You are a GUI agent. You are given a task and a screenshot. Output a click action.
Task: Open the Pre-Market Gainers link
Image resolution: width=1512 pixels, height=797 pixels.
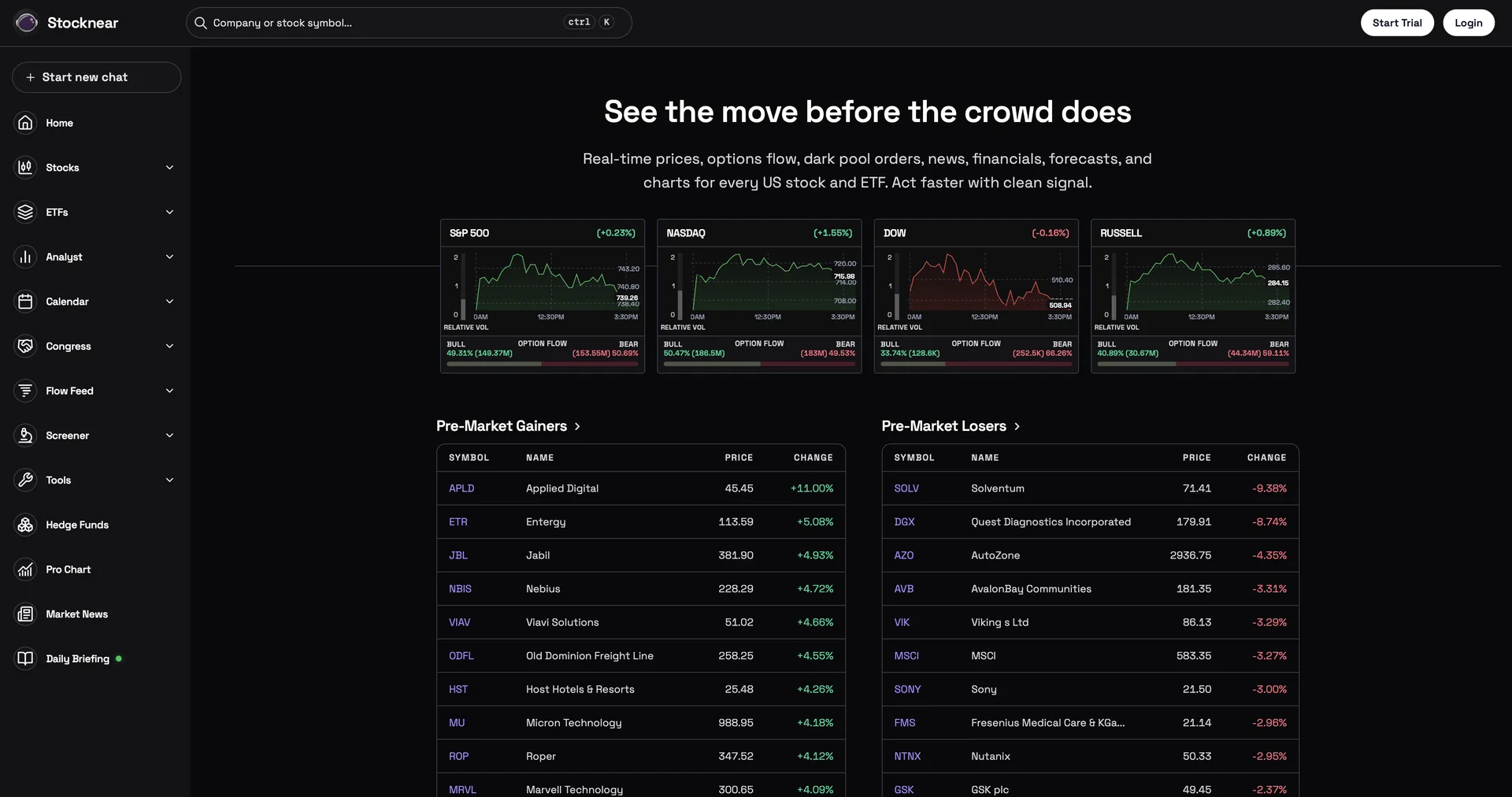(x=508, y=426)
